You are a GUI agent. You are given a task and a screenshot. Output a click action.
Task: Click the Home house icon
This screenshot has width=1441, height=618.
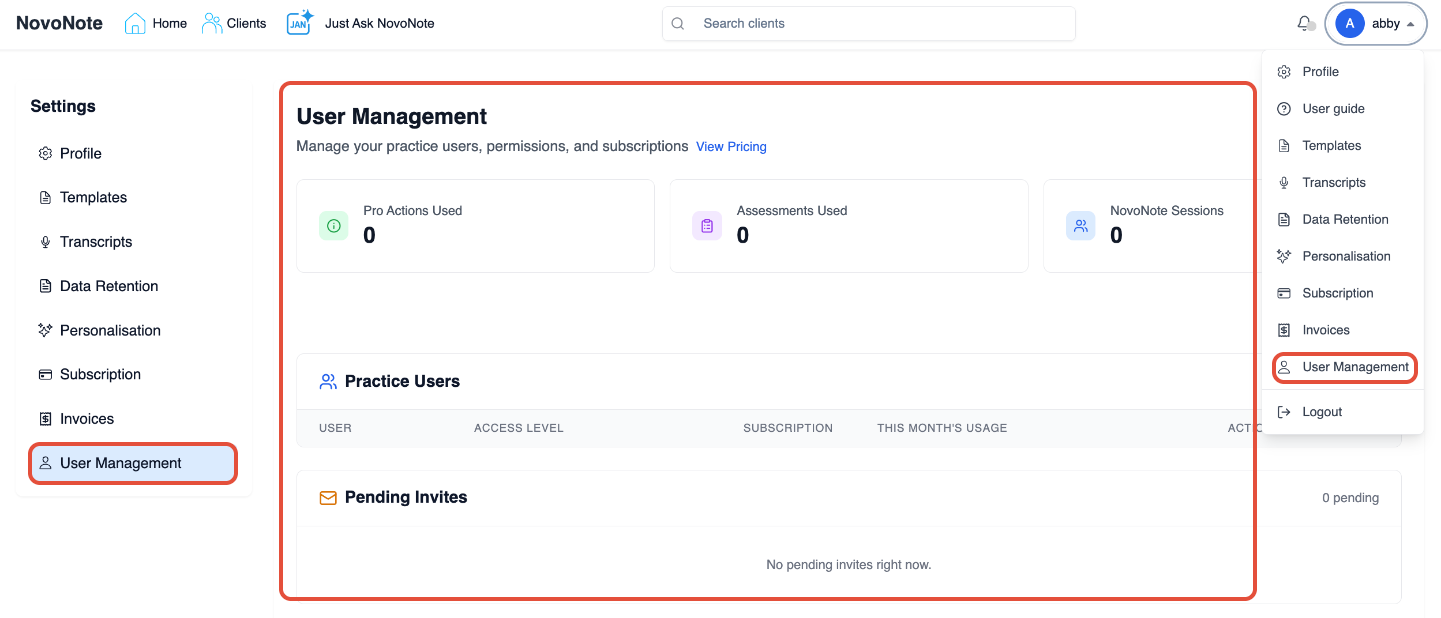135,23
